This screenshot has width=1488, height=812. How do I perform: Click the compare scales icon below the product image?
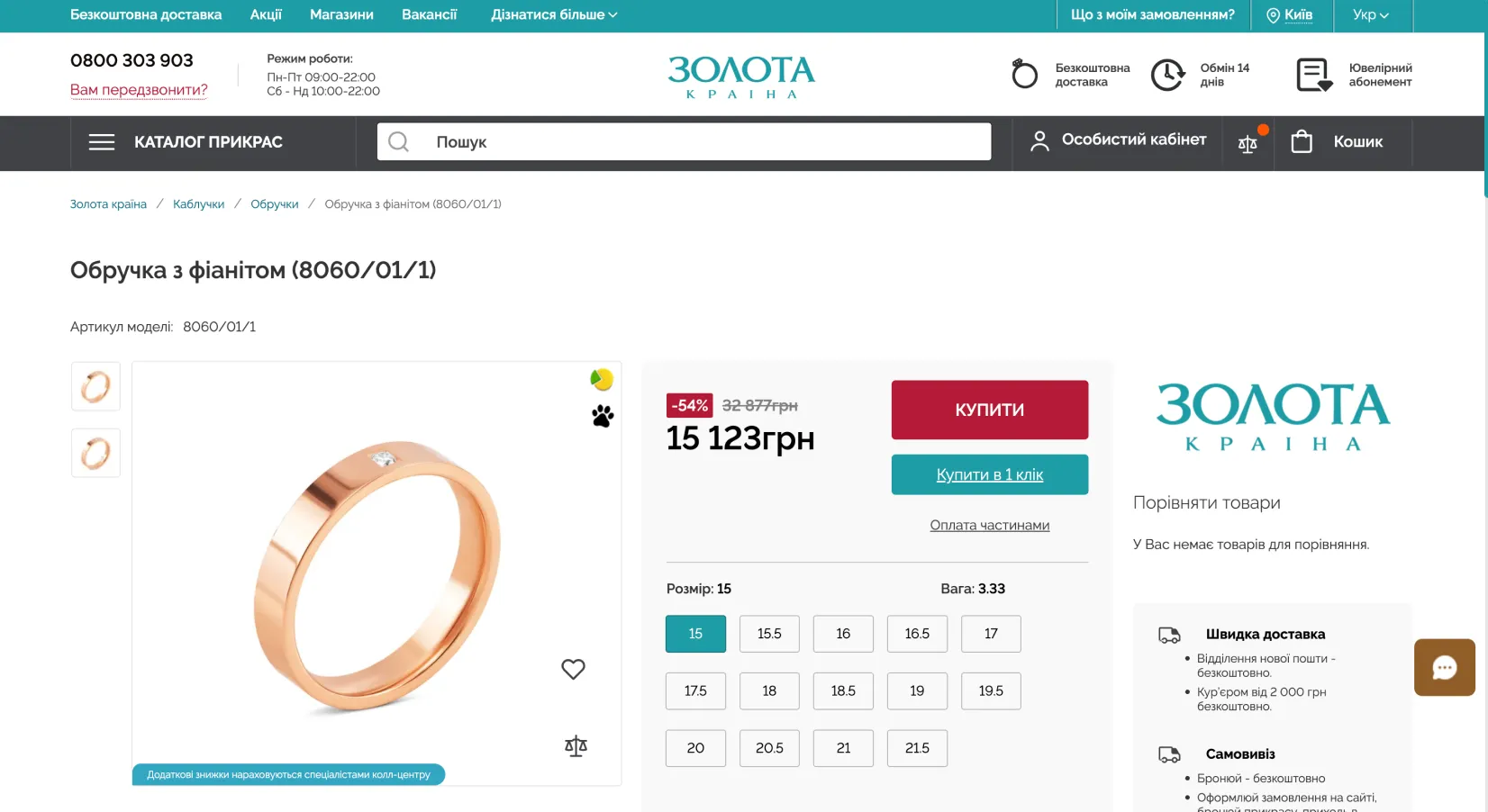(x=576, y=745)
